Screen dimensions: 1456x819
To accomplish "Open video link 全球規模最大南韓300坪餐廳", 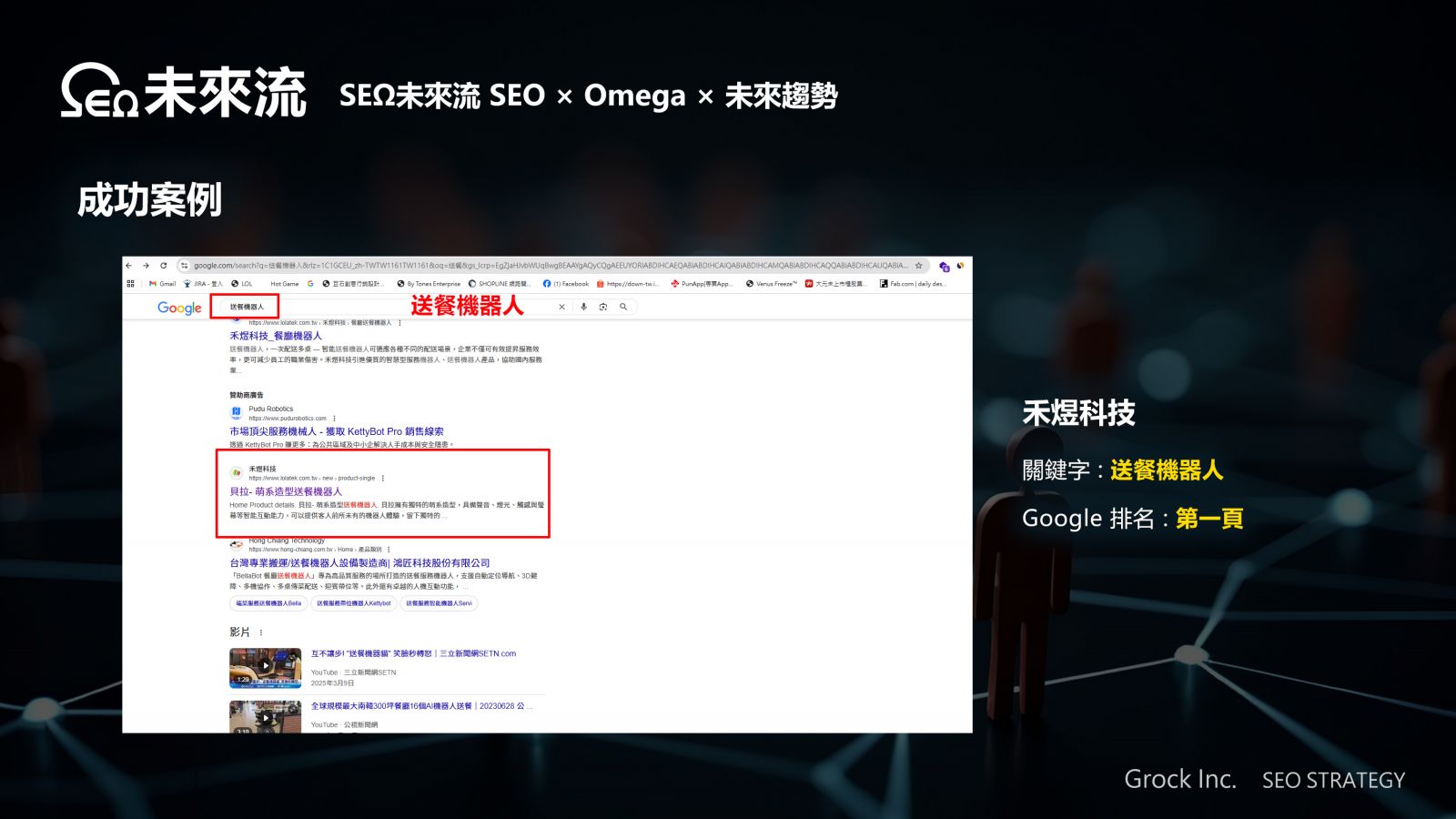I will click(421, 706).
